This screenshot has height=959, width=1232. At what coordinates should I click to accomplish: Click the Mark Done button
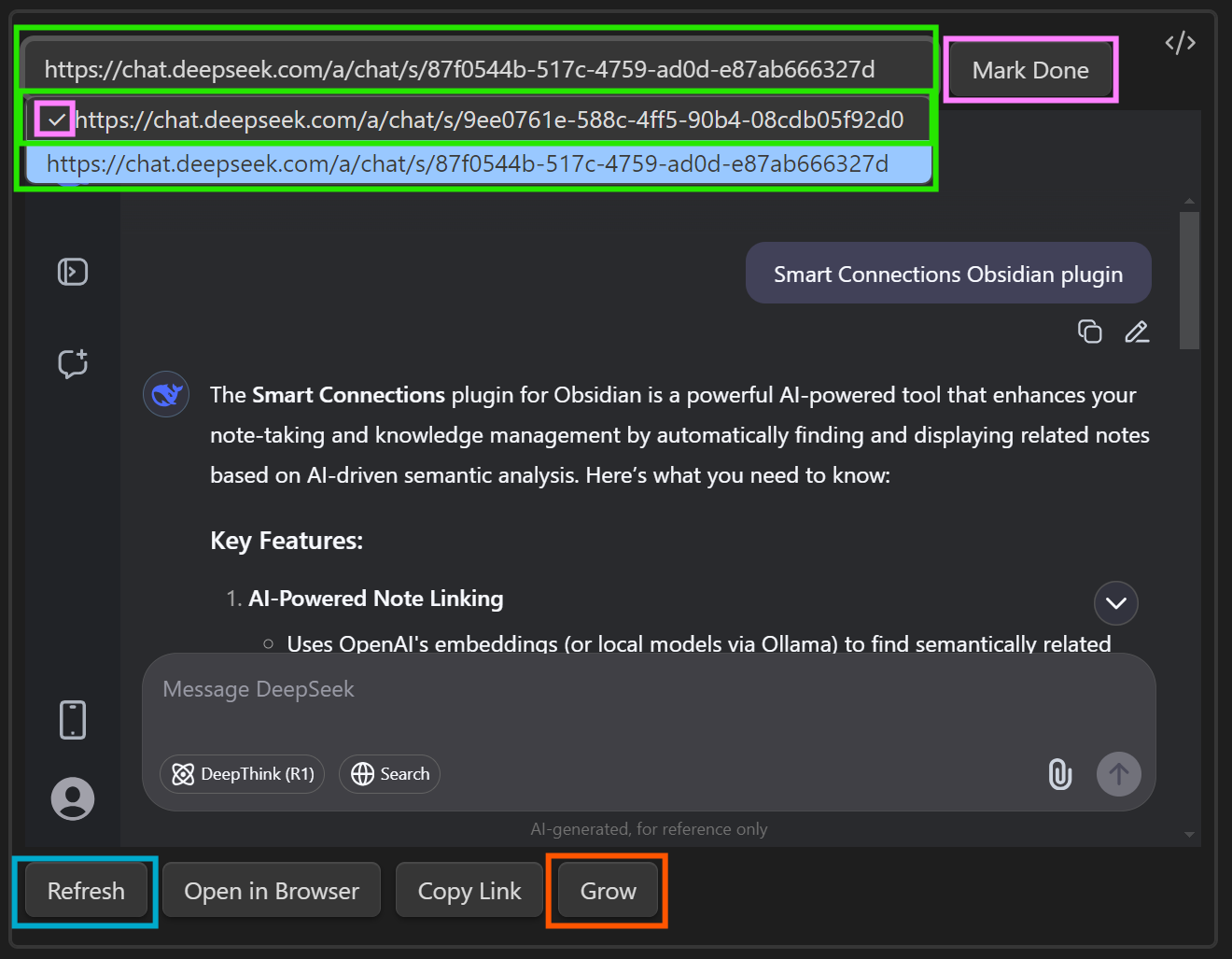[1029, 70]
